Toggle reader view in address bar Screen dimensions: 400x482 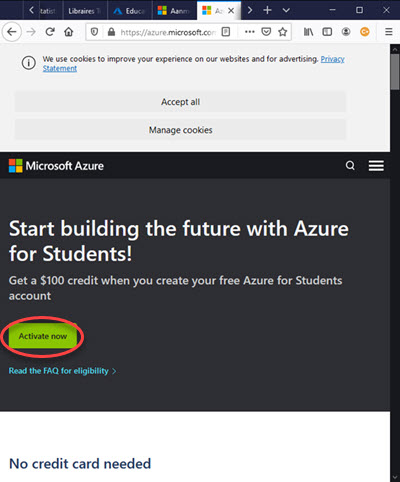click(x=226, y=32)
